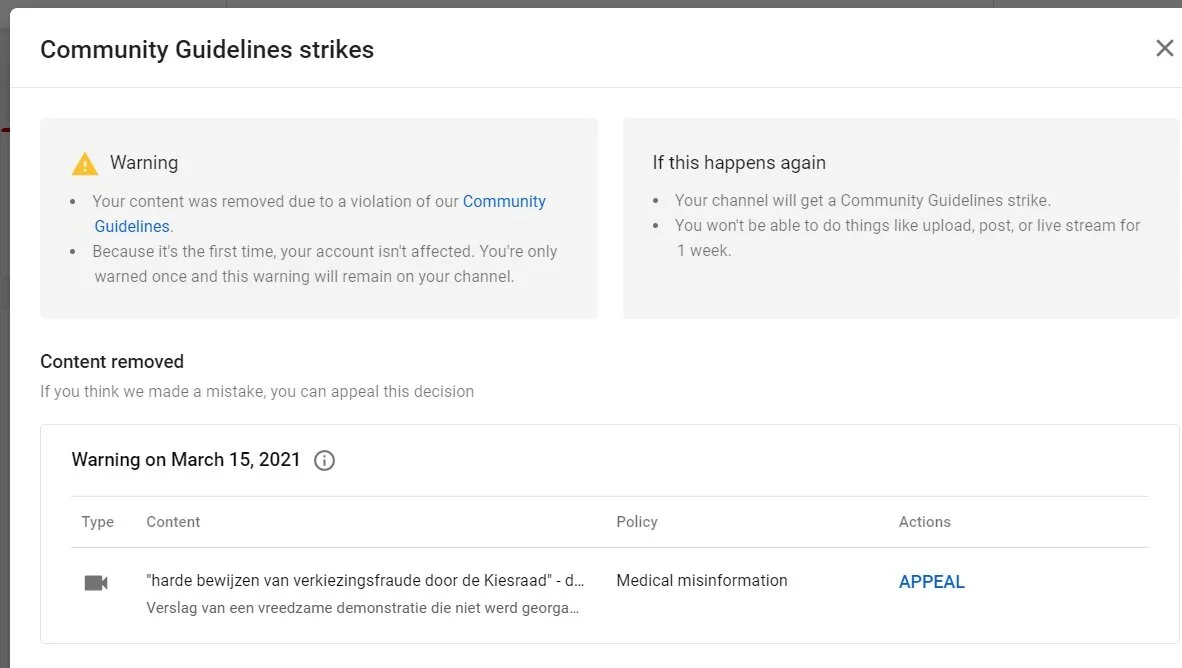Click the "If this happens again" heading

[739, 163]
